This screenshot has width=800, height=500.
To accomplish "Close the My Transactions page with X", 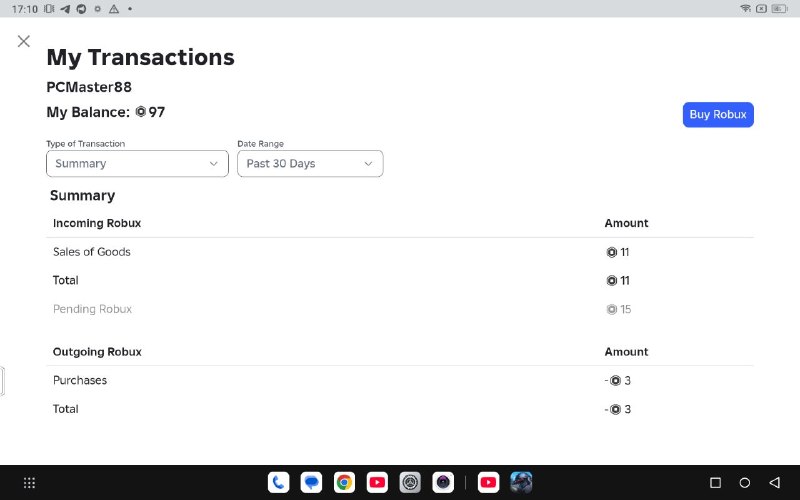I will pyautogui.click(x=23, y=41).
